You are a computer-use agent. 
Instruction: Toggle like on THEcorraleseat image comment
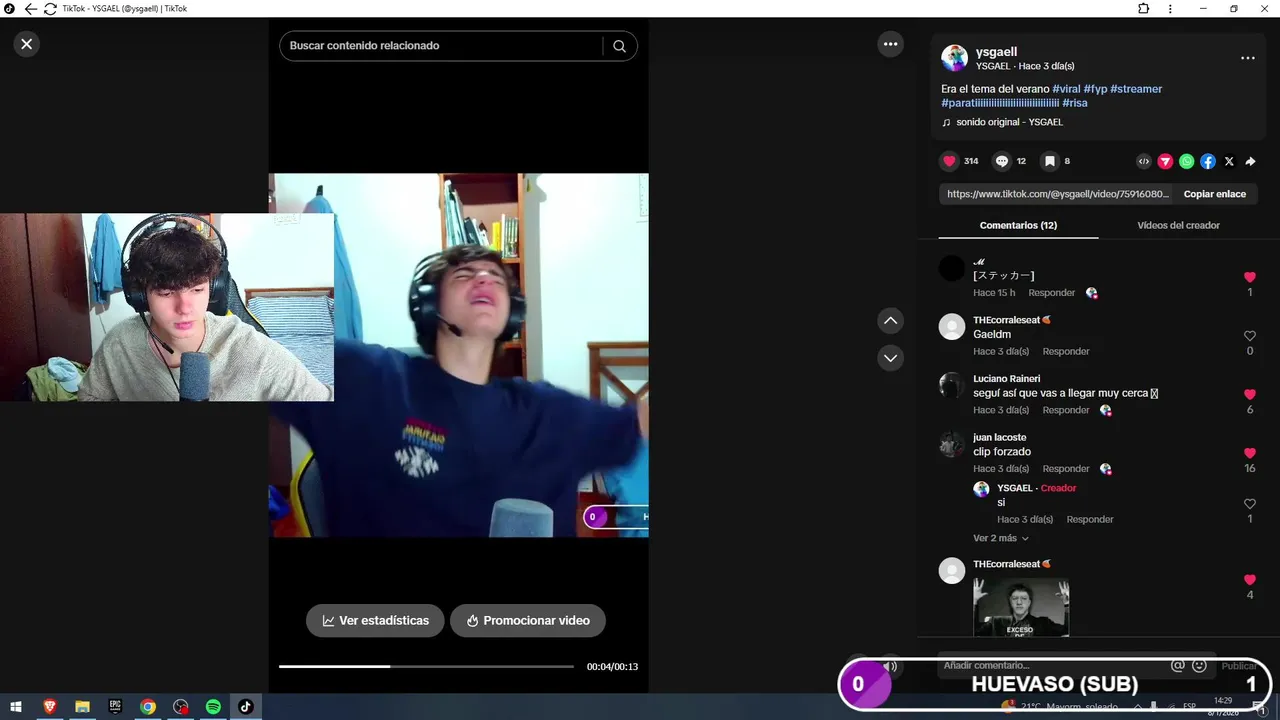(x=1249, y=580)
